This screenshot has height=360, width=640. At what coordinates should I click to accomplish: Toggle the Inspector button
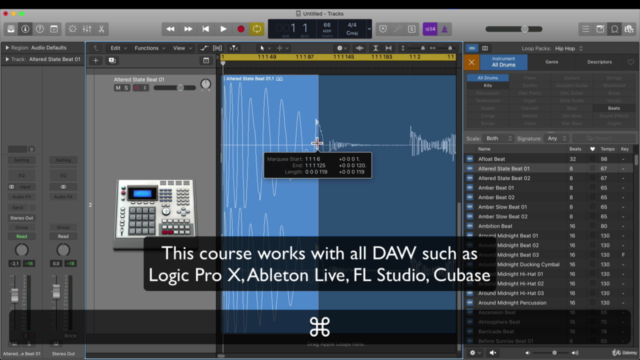tap(25, 29)
